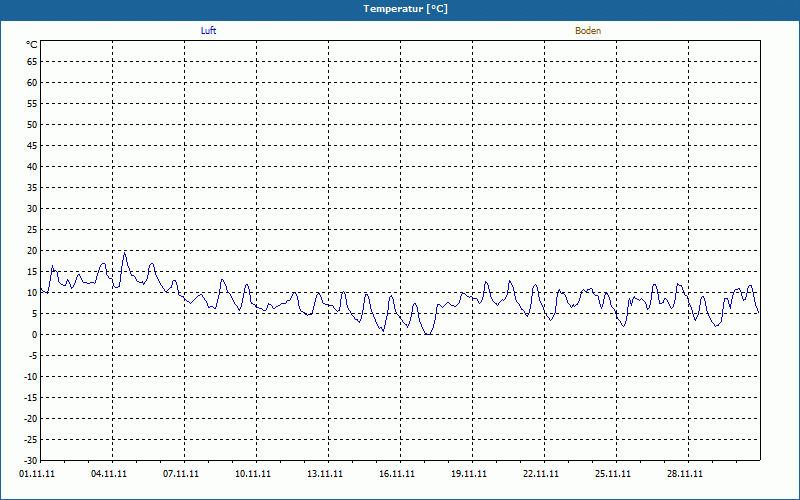Click the Luft legend label
Viewport: 800px width, 500px height.
[209, 31]
